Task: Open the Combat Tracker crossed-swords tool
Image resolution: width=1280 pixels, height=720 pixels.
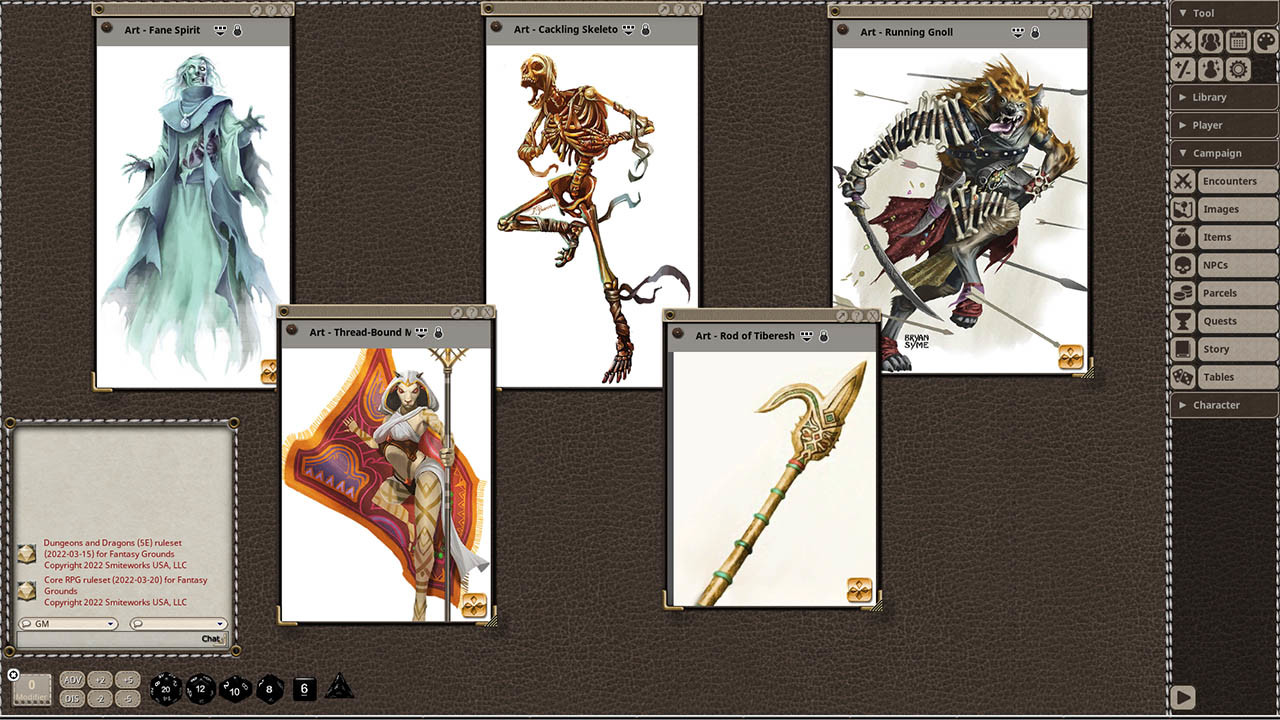Action: pyautogui.click(x=1184, y=41)
